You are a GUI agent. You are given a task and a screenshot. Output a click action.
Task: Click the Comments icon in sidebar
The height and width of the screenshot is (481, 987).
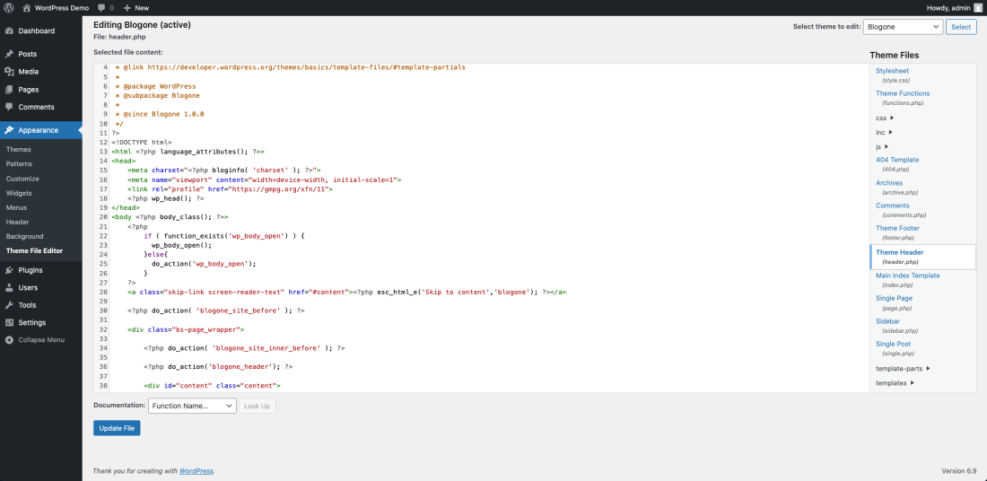(9, 107)
